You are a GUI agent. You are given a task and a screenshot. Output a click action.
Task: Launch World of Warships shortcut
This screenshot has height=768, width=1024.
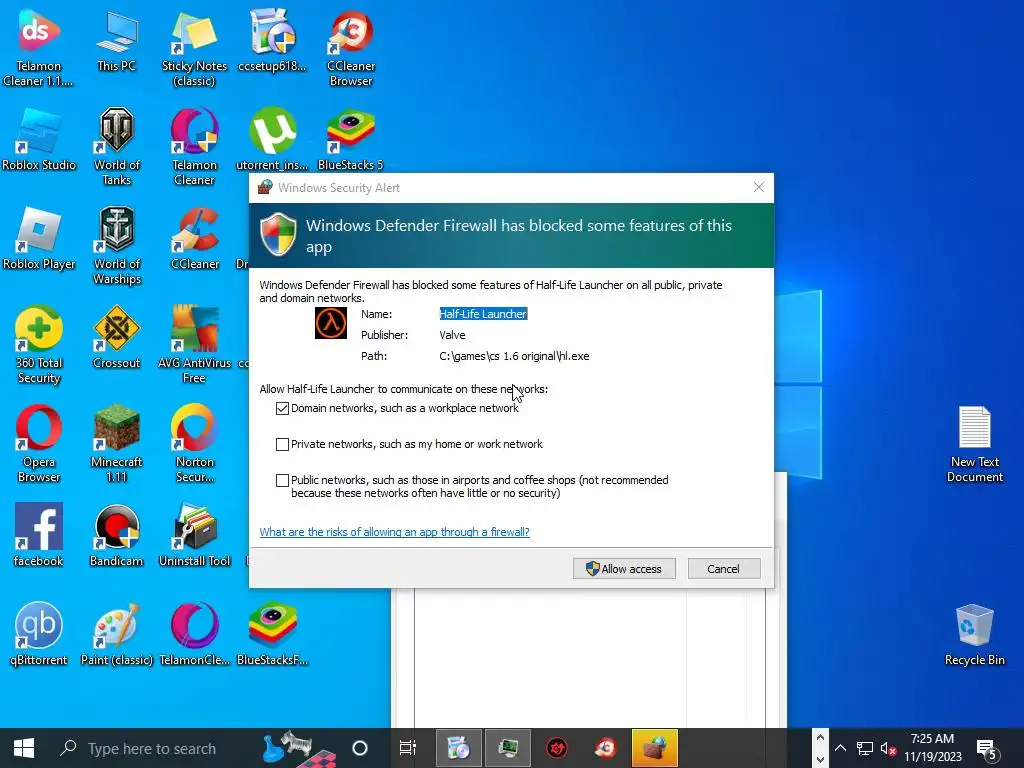click(x=116, y=245)
